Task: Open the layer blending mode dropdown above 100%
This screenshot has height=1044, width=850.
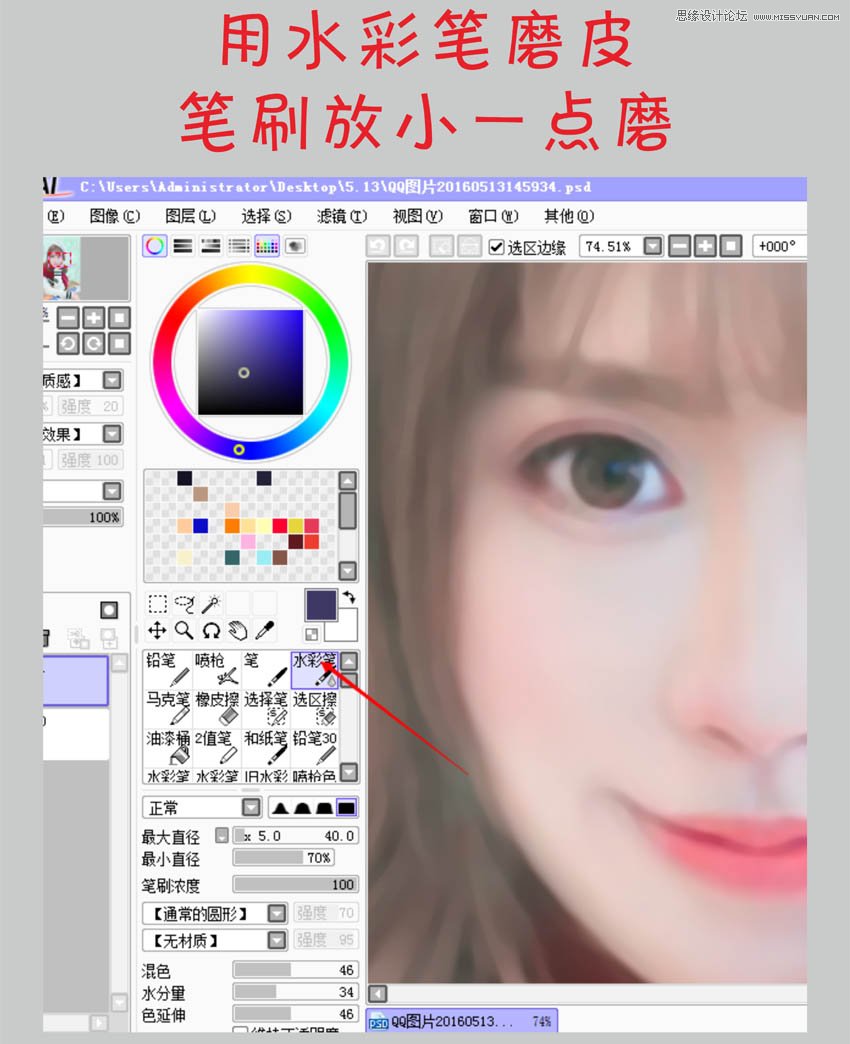Action: pos(112,491)
